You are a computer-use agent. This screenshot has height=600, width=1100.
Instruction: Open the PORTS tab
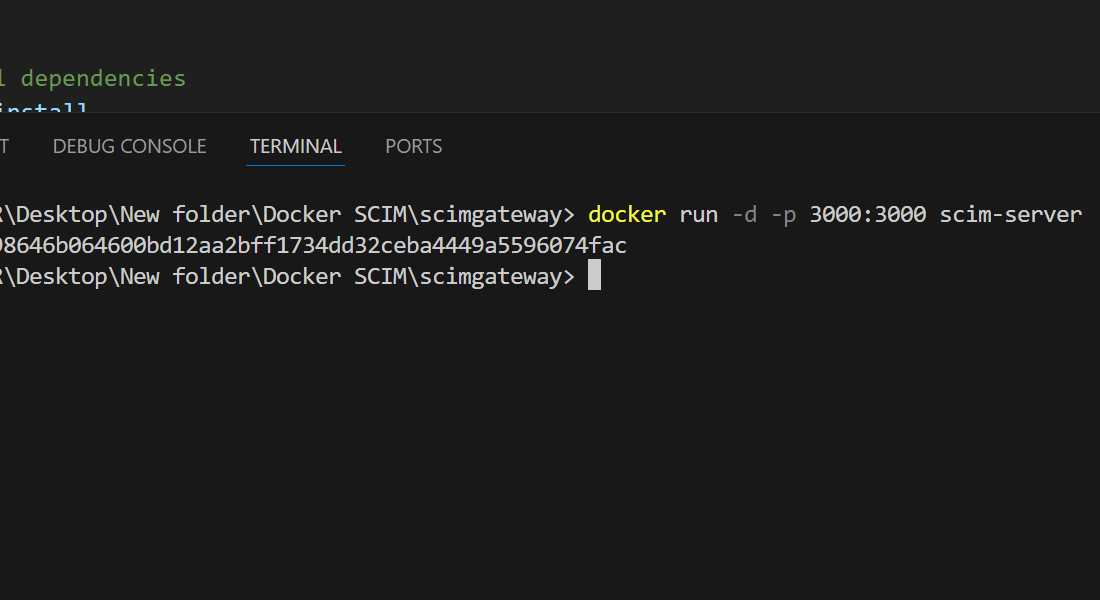coord(413,146)
